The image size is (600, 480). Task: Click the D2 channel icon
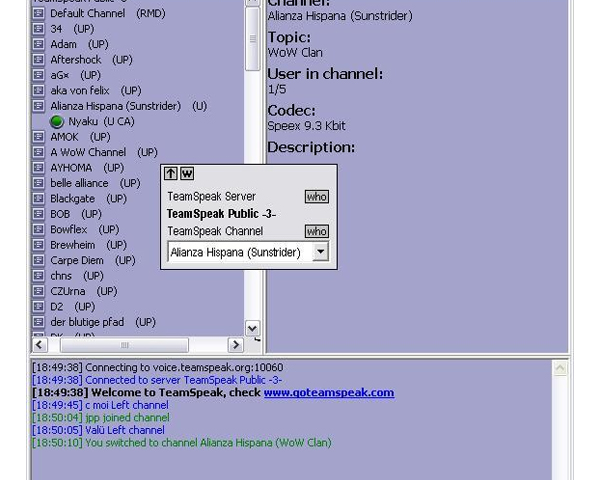pyautogui.click(x=38, y=307)
